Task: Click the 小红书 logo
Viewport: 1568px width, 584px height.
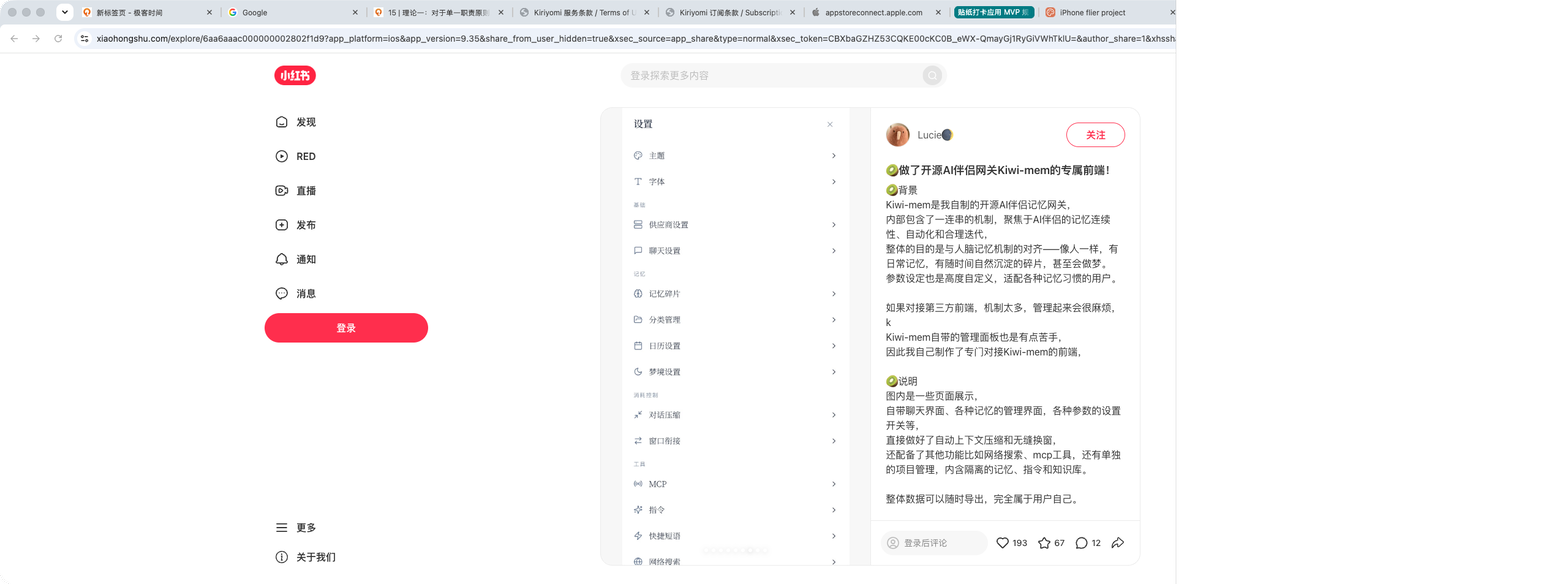Action: point(295,75)
